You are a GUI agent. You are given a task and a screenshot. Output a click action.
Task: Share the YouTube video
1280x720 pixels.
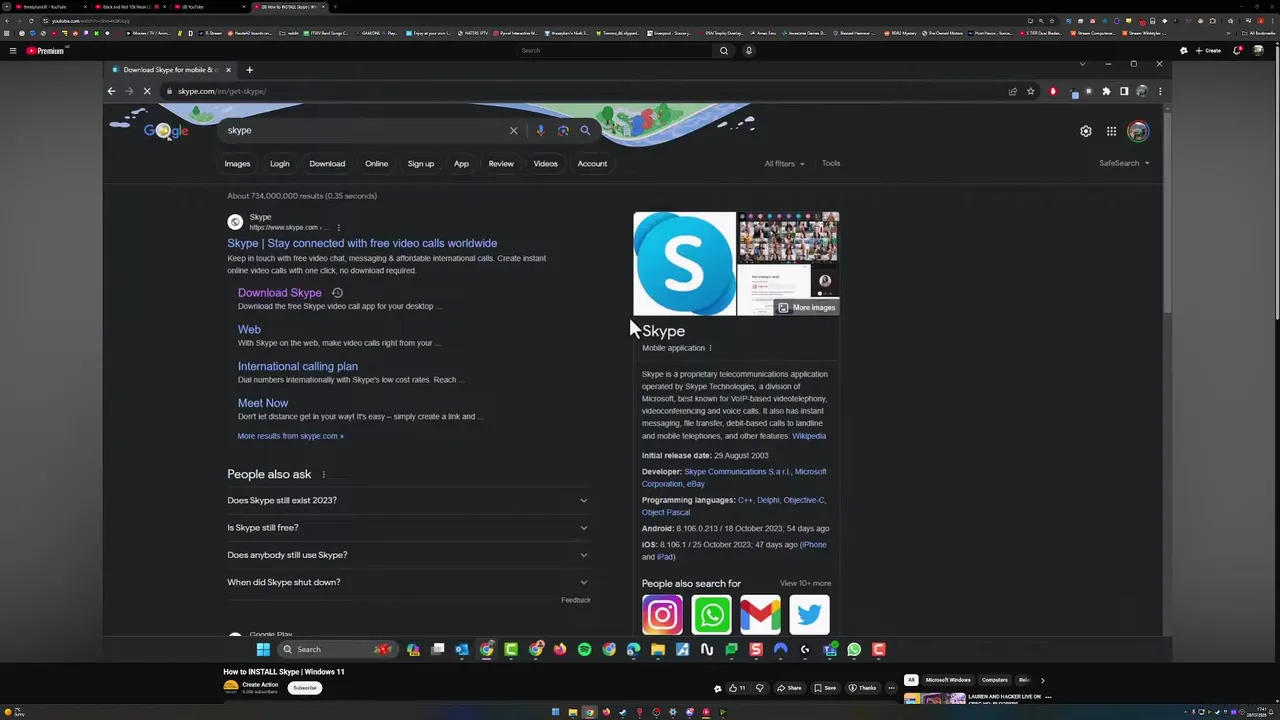click(x=789, y=688)
